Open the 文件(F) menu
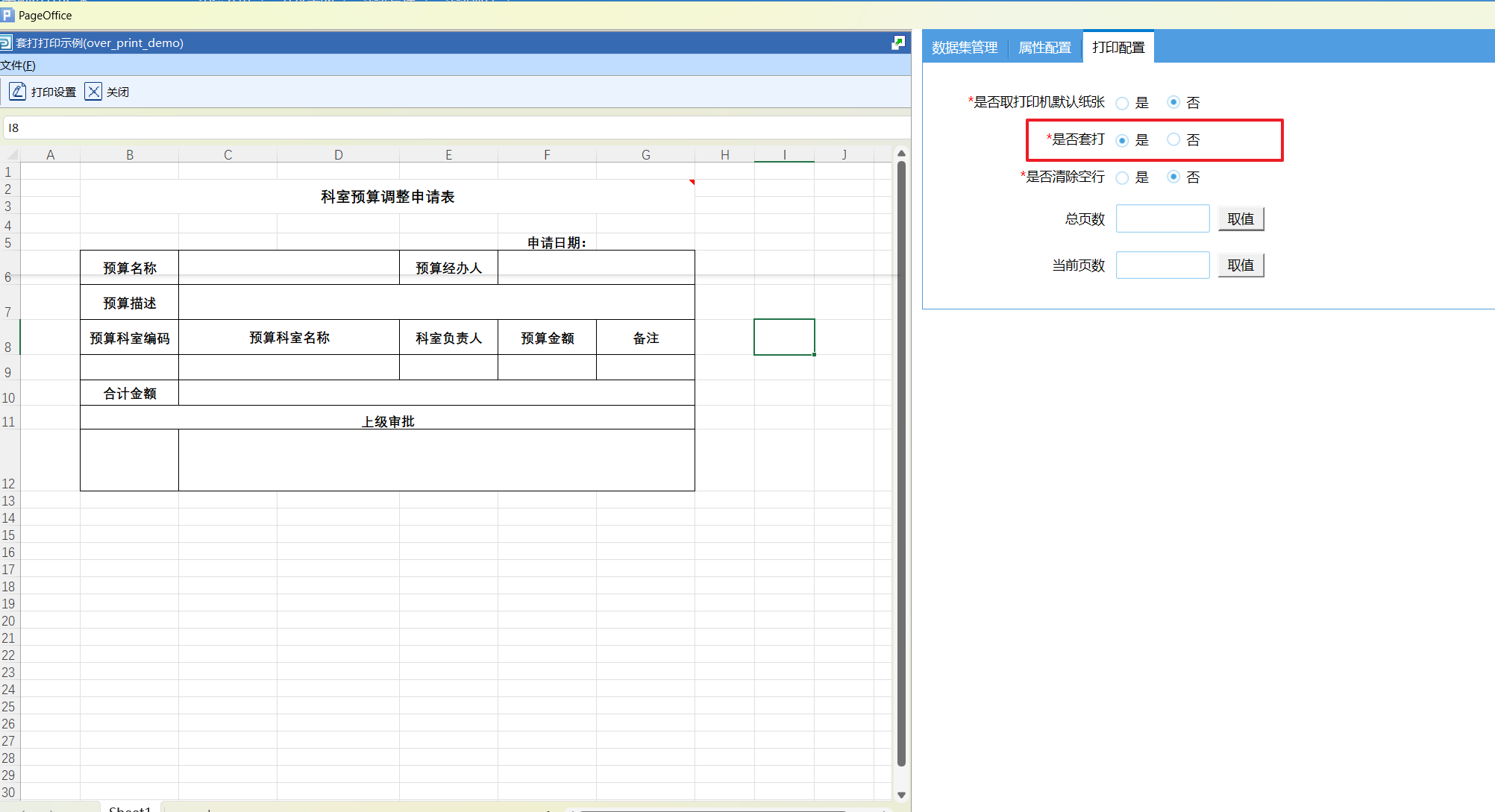The image size is (1495, 812). point(18,66)
